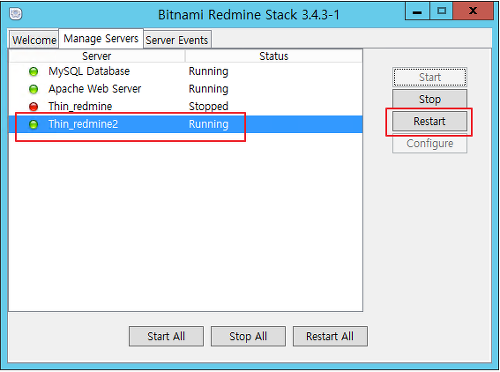This screenshot has height=372, width=500.
Task: Click the Running status of MySQL Database
Action: point(209,72)
